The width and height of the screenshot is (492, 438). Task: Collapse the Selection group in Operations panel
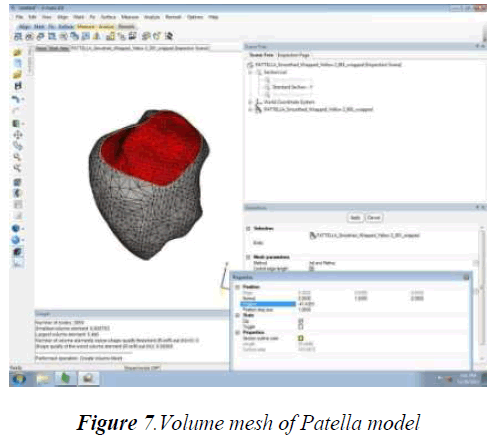pyautogui.click(x=248, y=228)
